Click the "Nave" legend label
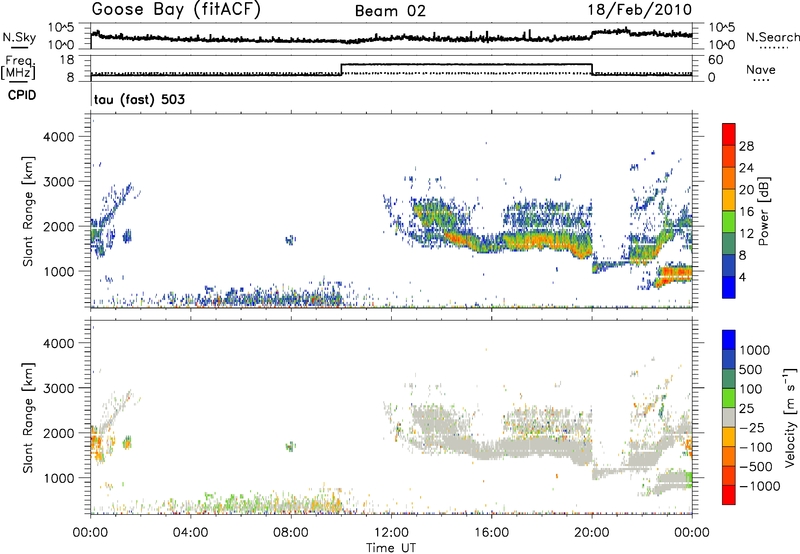This screenshot has width=800, height=554. [761, 69]
